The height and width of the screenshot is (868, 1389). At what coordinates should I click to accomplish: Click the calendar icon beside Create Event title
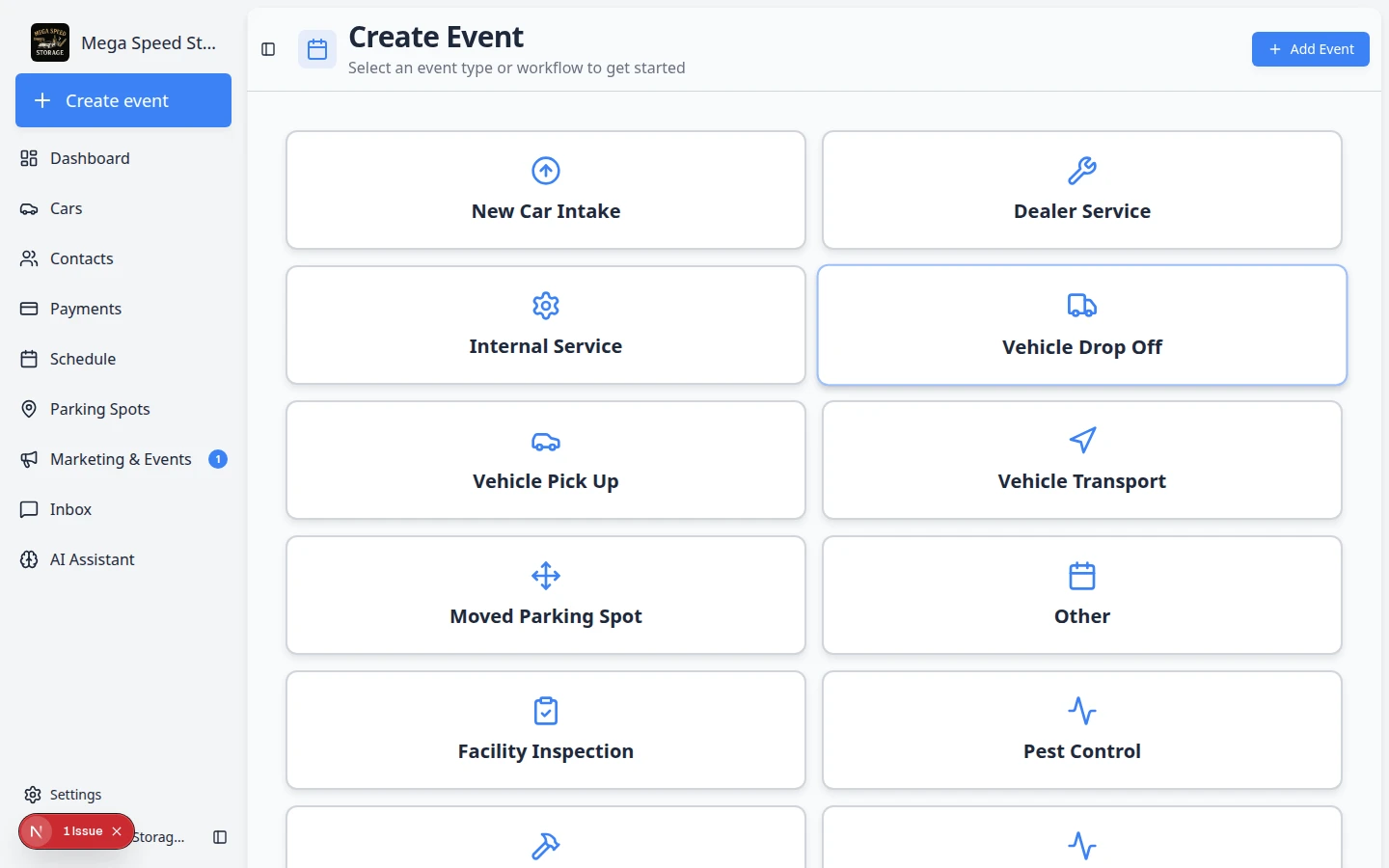click(317, 50)
